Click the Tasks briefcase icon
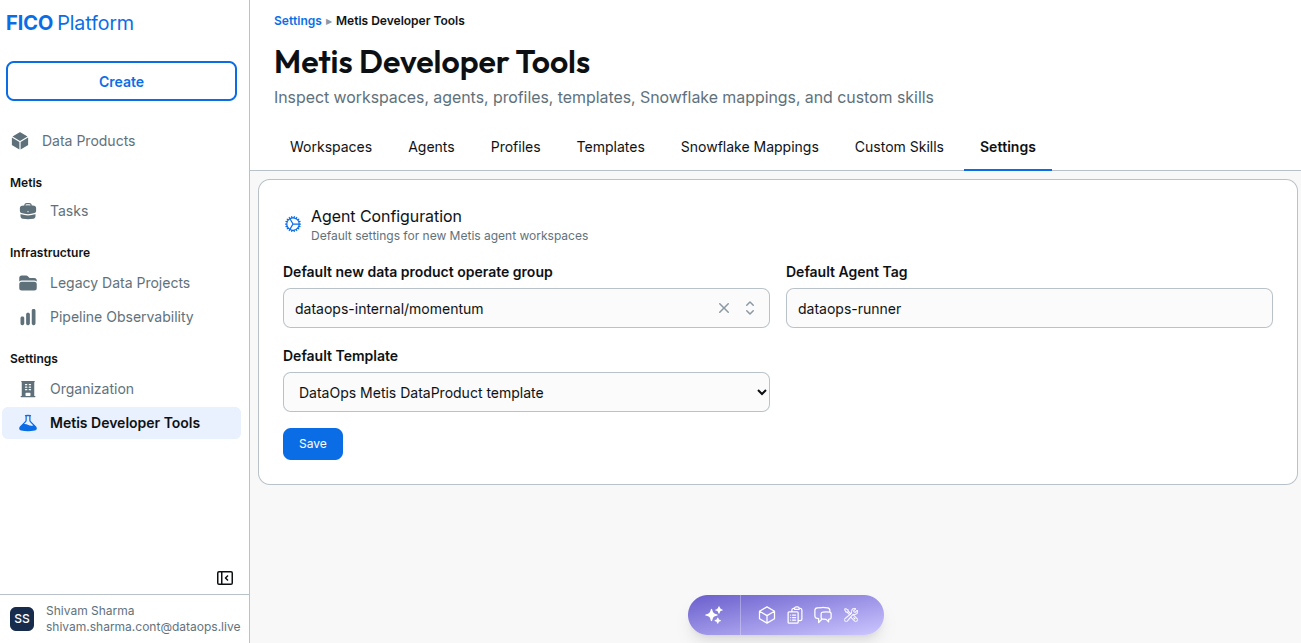Viewport: 1301px width, 643px height. point(28,211)
